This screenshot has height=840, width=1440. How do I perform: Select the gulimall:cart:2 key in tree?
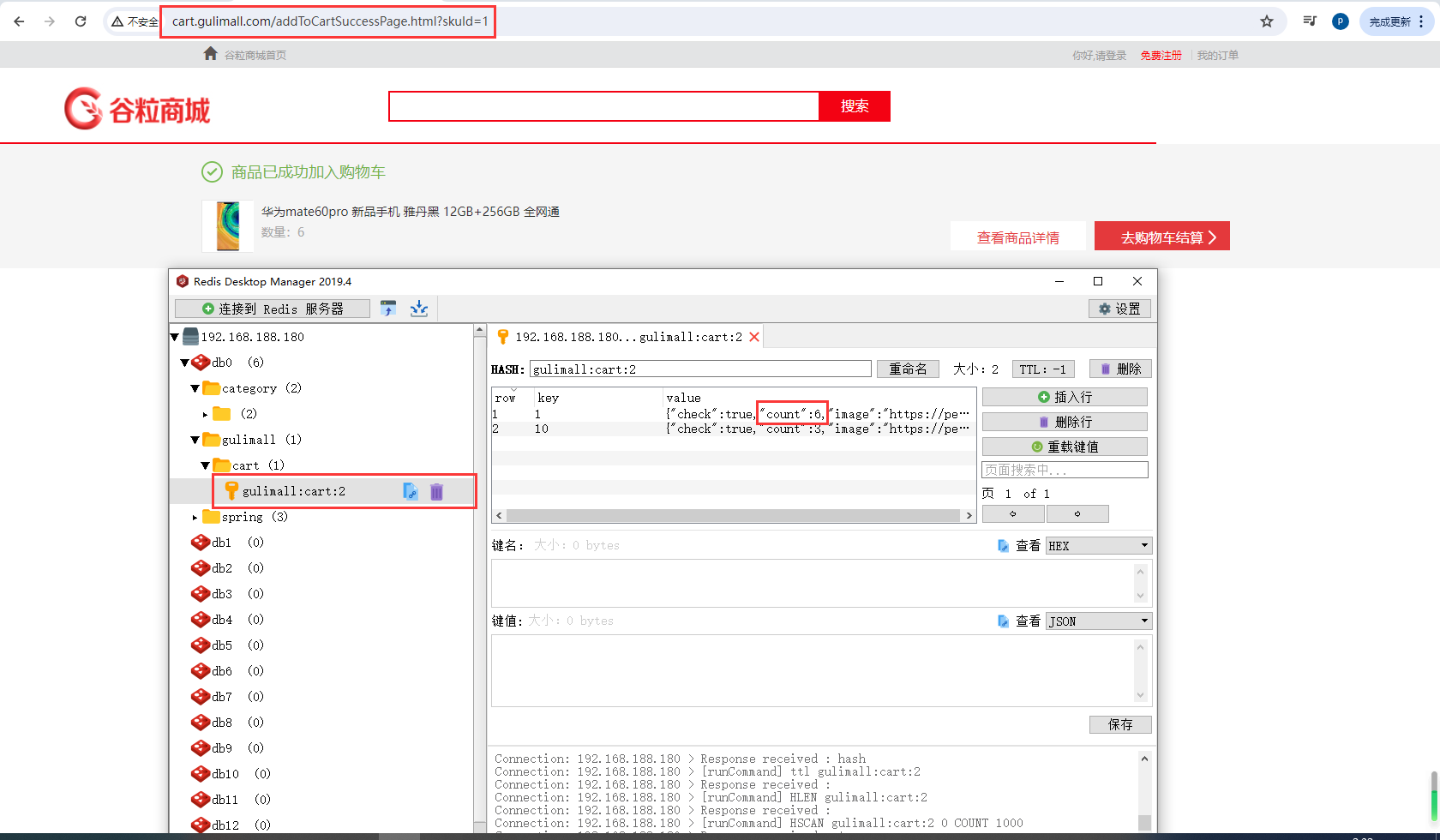click(x=293, y=491)
